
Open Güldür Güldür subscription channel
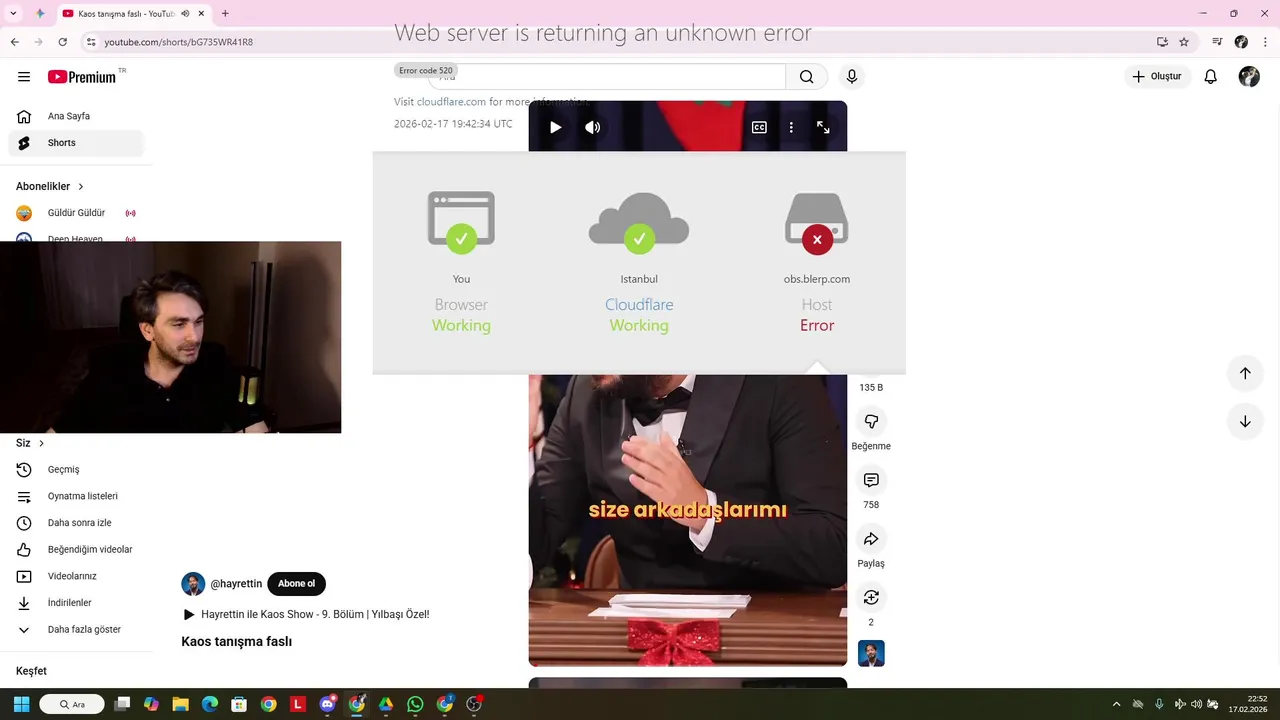(76, 213)
